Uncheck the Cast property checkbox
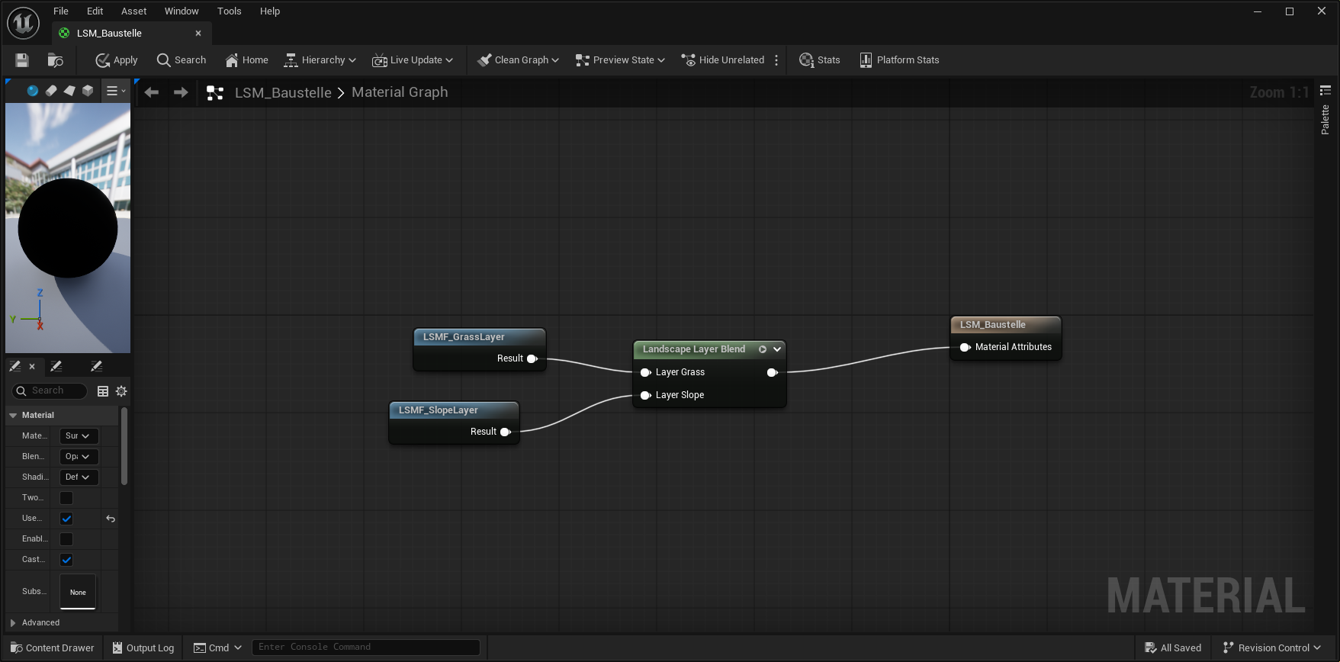Image resolution: width=1340 pixels, height=662 pixels. point(66,560)
